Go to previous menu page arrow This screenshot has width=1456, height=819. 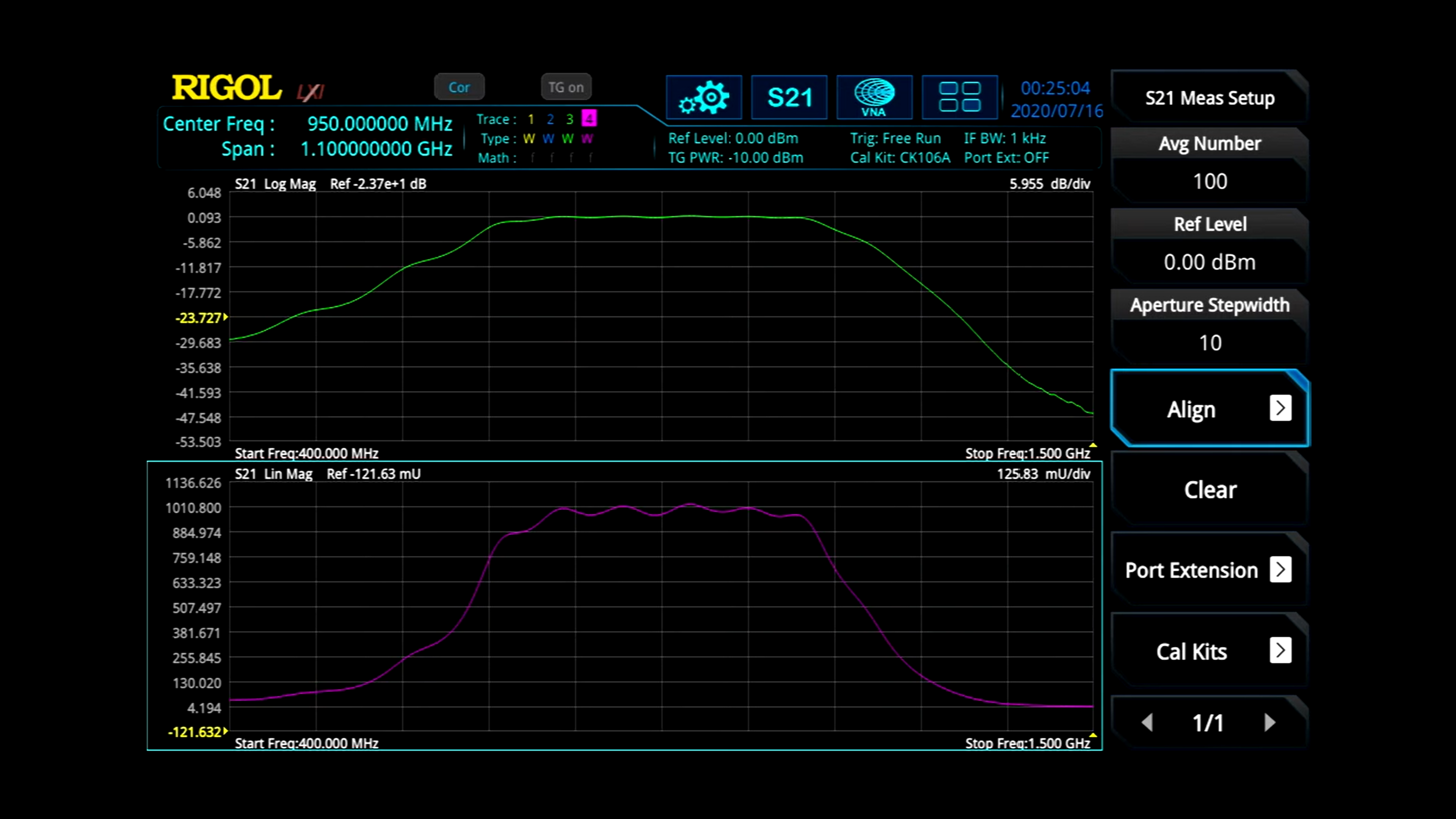[1147, 722]
